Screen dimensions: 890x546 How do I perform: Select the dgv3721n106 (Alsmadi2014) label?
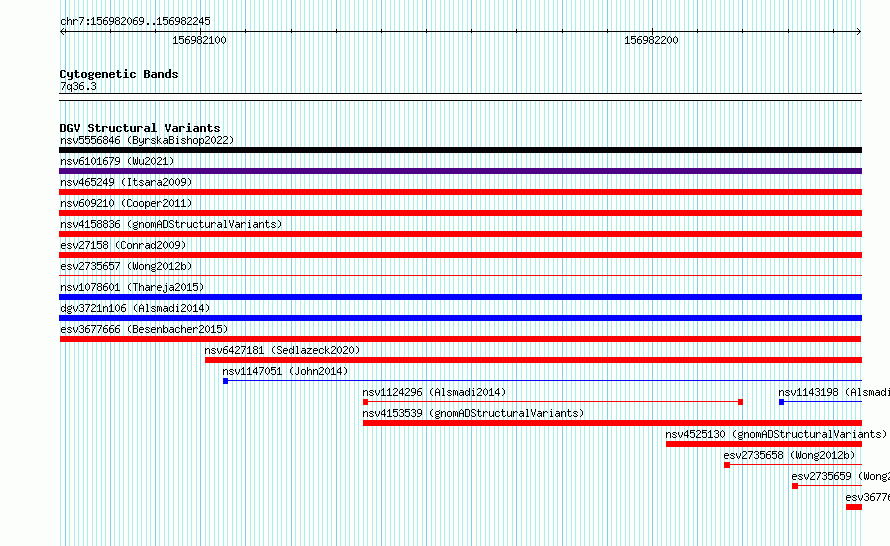pos(135,308)
